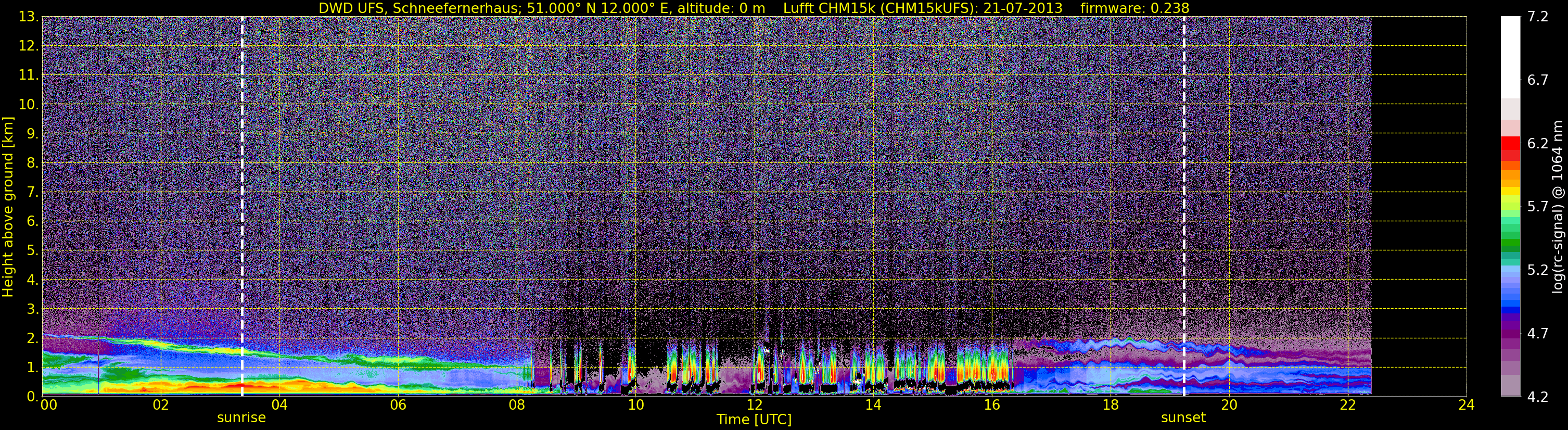
Task: Click the 14 time axis tick label
Action: tap(873, 406)
